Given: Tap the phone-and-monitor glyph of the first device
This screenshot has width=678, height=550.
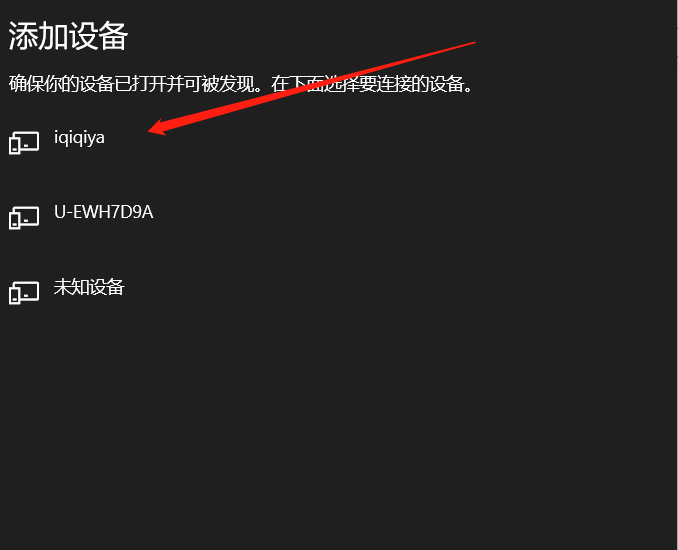Looking at the screenshot, I should 24,143.
